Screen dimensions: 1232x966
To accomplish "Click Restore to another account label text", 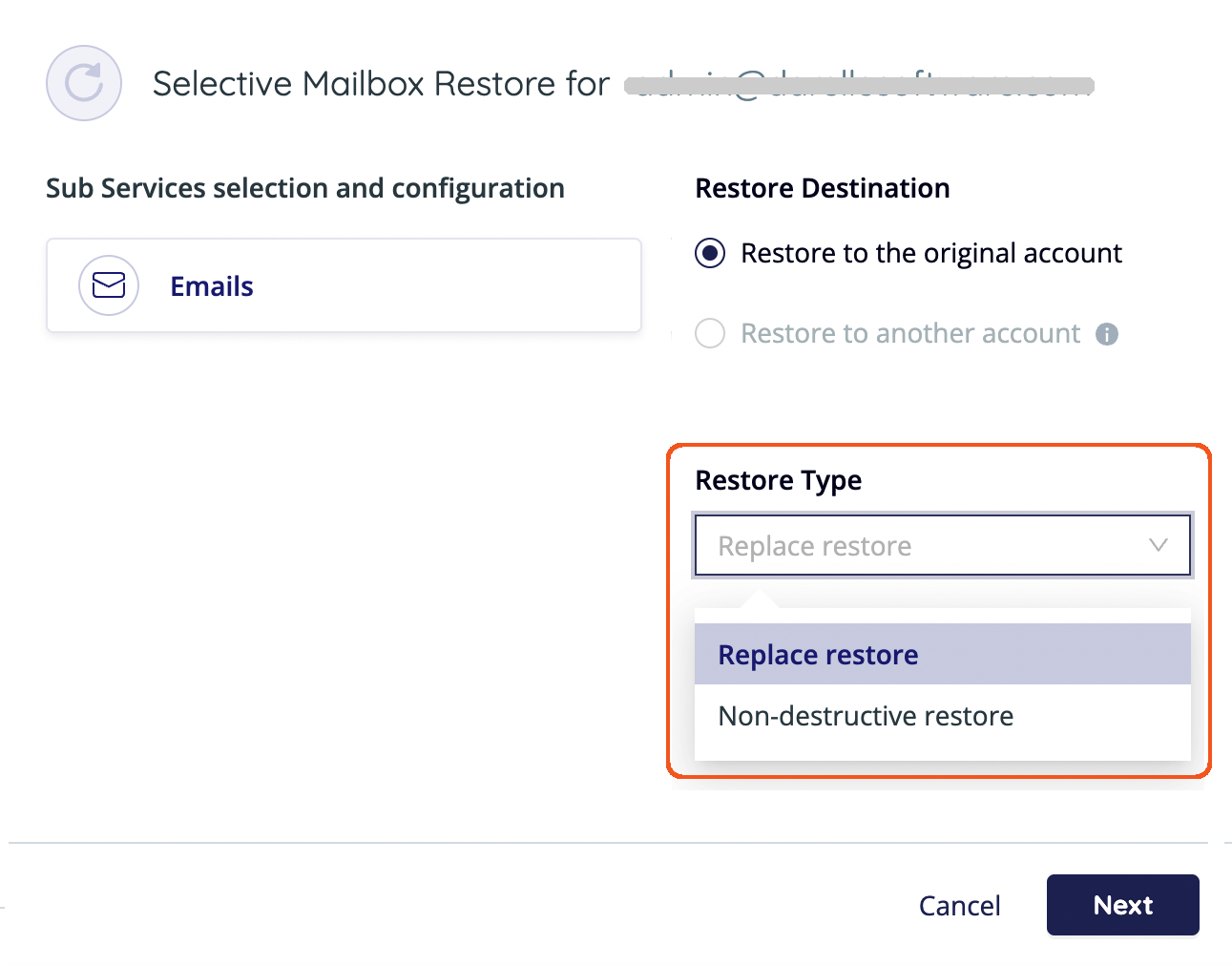I will [x=910, y=333].
